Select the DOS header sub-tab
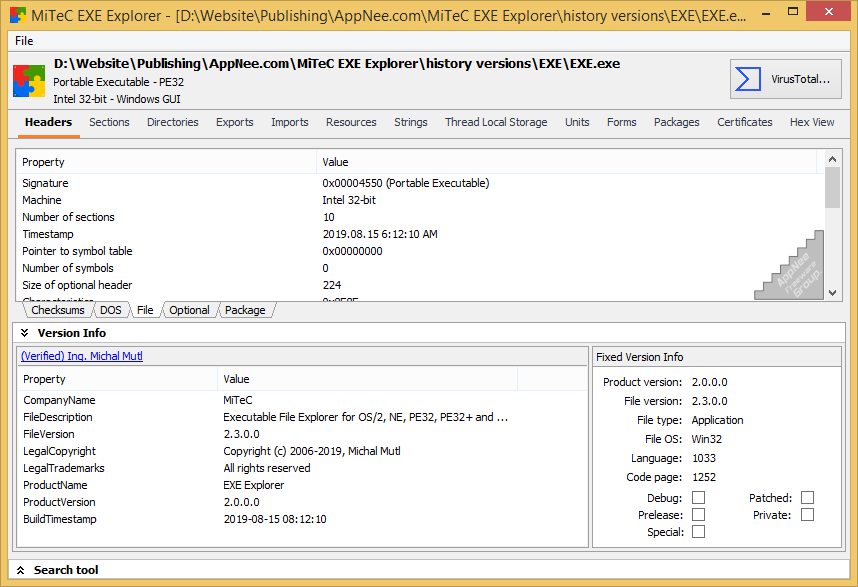The height and width of the screenshot is (587, 858). 111,310
